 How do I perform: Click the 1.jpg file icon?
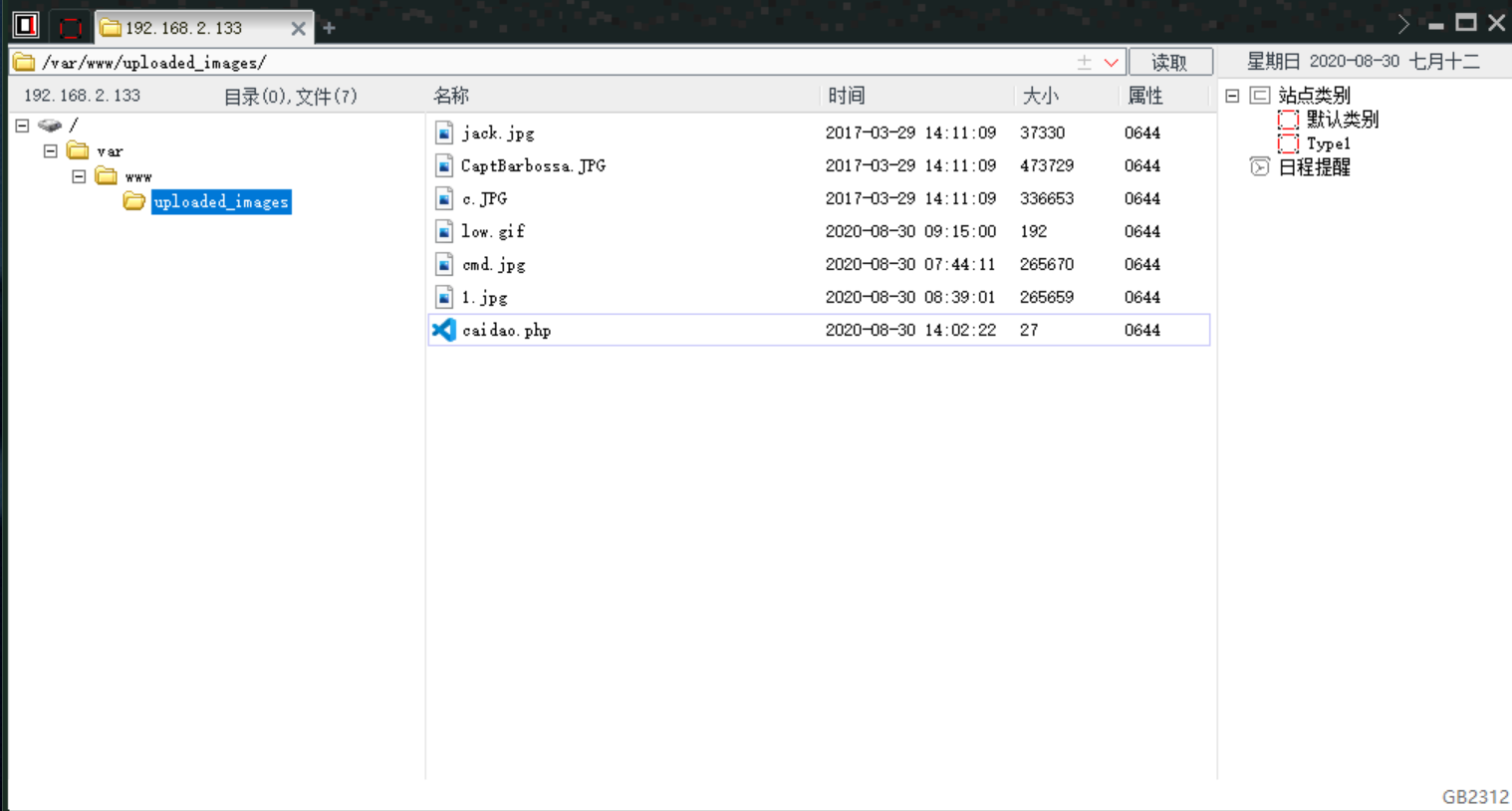click(444, 297)
